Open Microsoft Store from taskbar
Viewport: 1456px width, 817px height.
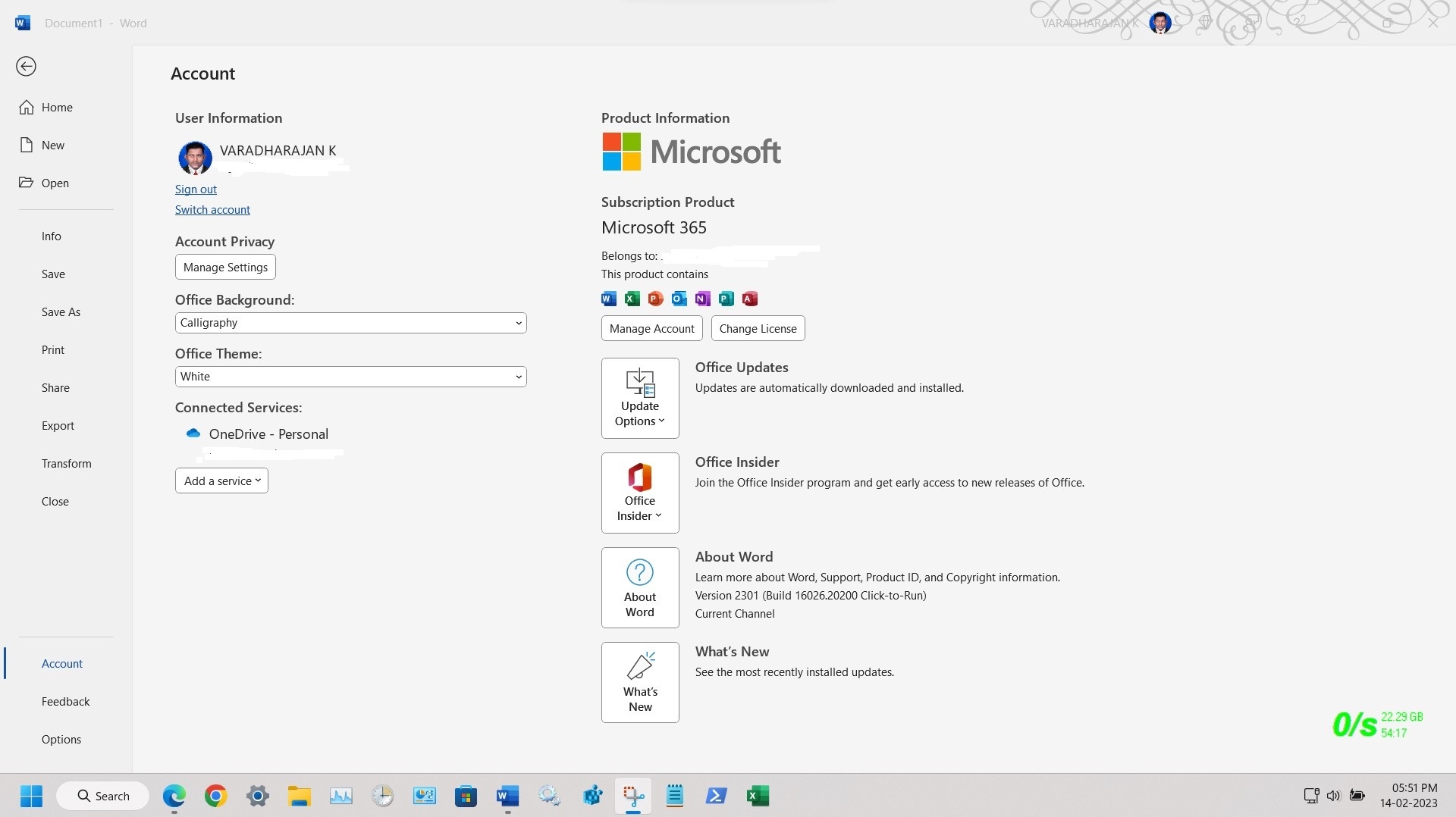466,796
